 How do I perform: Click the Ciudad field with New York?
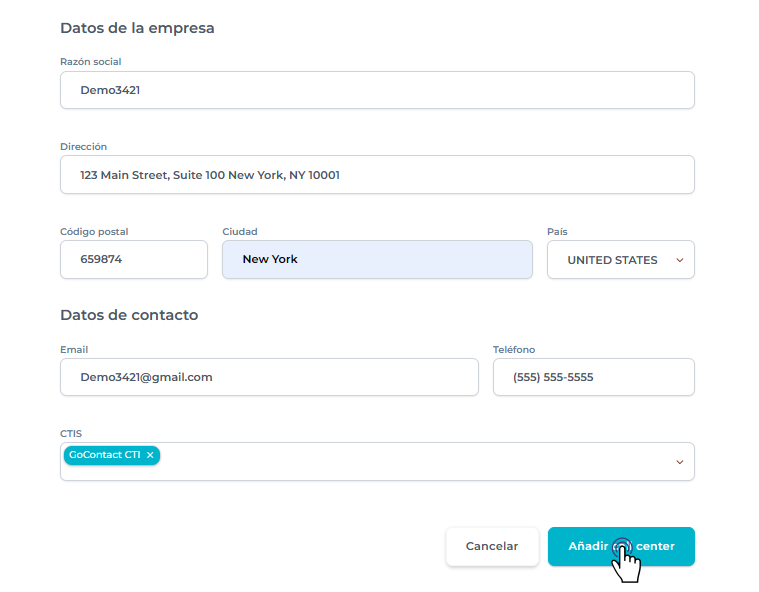(377, 260)
